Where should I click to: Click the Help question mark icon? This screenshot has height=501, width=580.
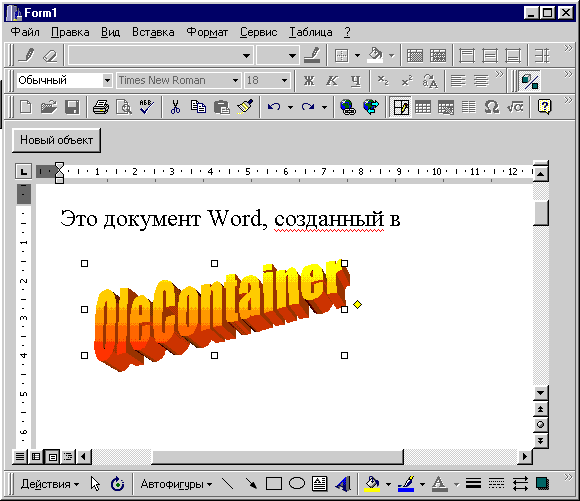pos(544,107)
